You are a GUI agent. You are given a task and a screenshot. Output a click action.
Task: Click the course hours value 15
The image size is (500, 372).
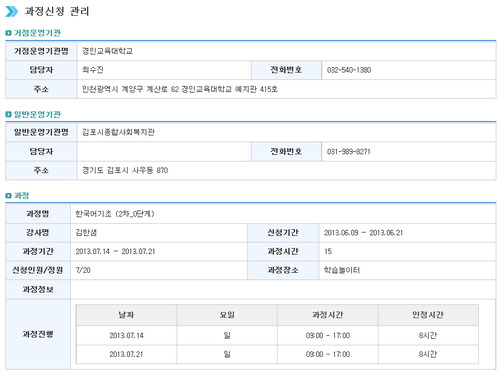coord(328,251)
